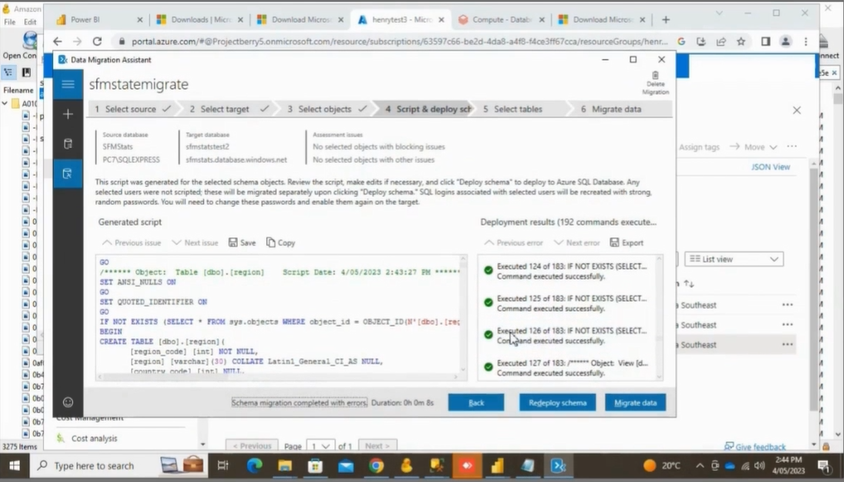Select Executed 124 of 183 result
Screen dimensions: 844x482
[566, 271]
